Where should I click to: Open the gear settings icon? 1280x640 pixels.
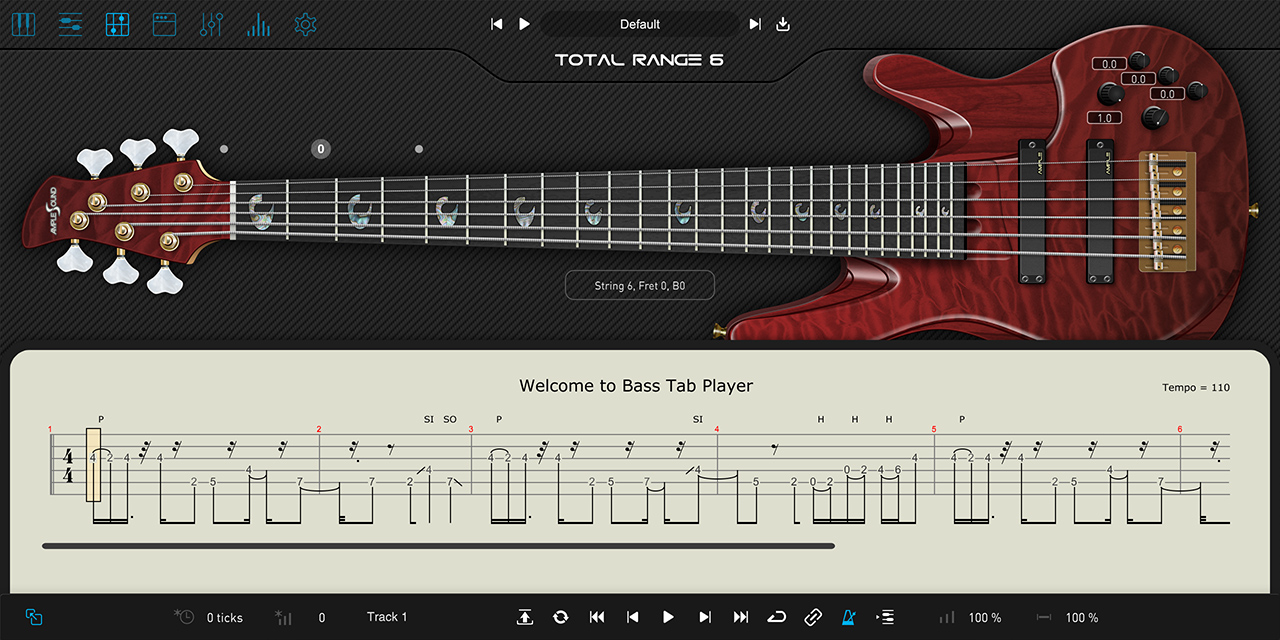click(306, 24)
